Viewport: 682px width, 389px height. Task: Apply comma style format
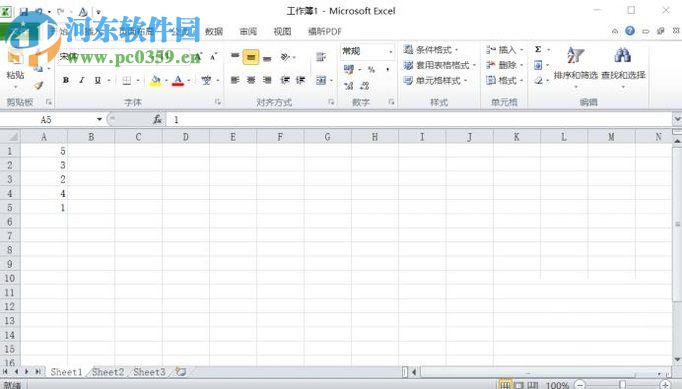[387, 70]
